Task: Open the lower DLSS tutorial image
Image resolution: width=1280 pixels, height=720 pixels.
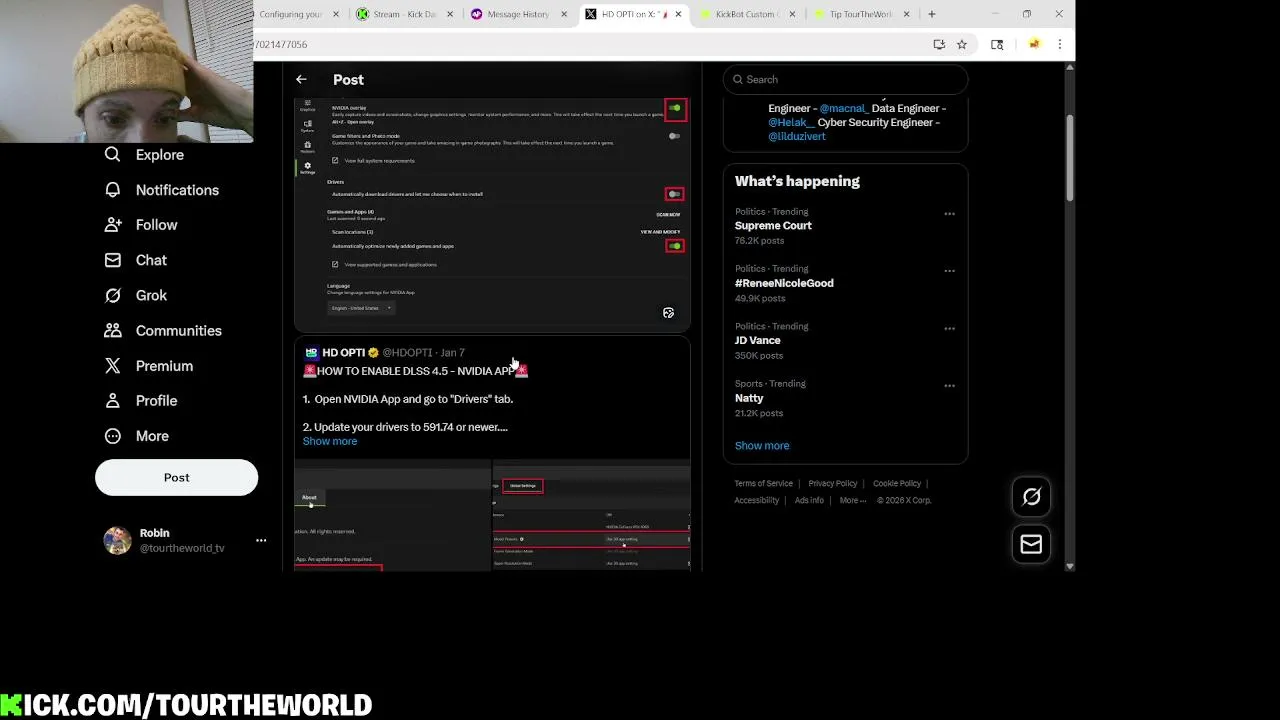Action: (x=492, y=515)
